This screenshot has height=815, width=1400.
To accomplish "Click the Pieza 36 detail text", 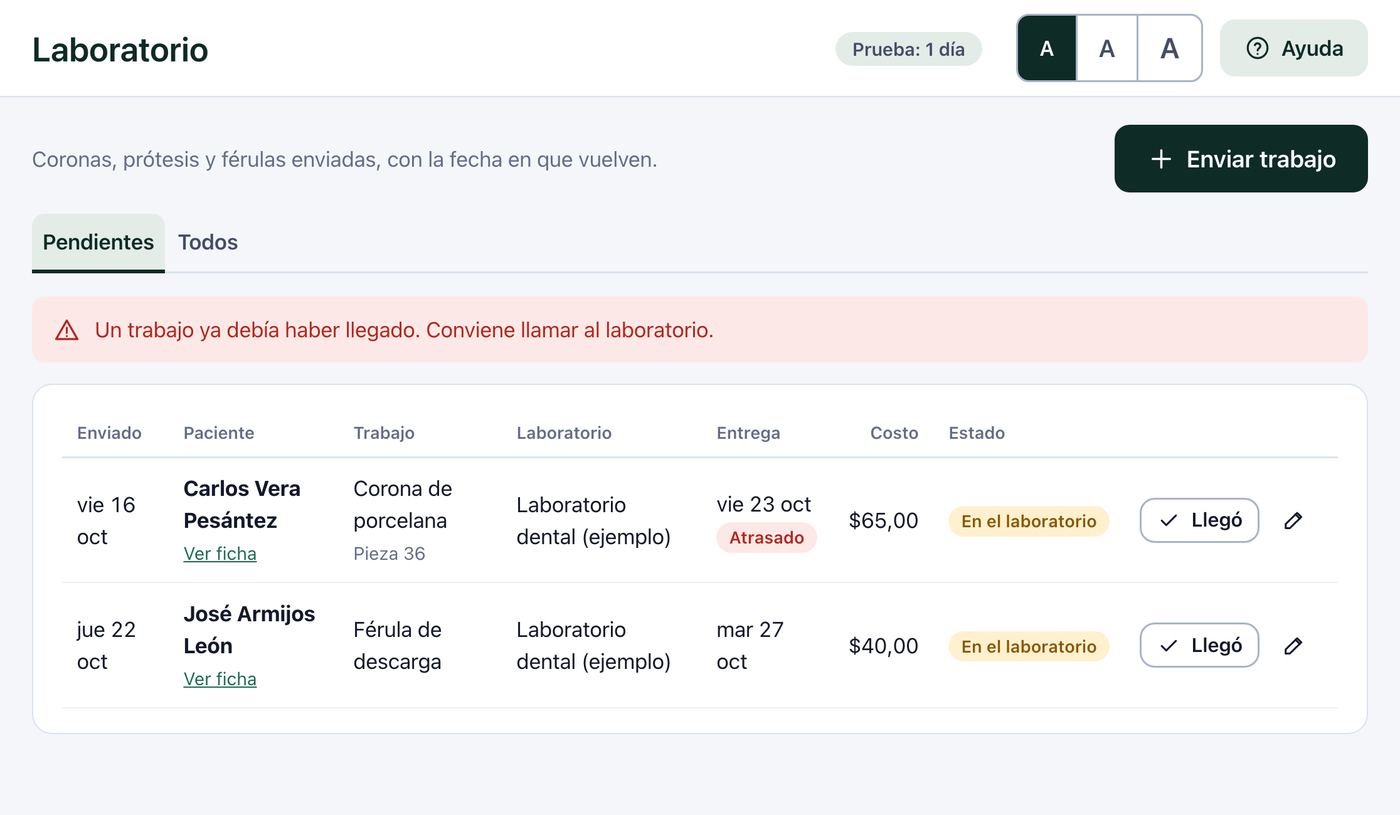I will point(389,554).
